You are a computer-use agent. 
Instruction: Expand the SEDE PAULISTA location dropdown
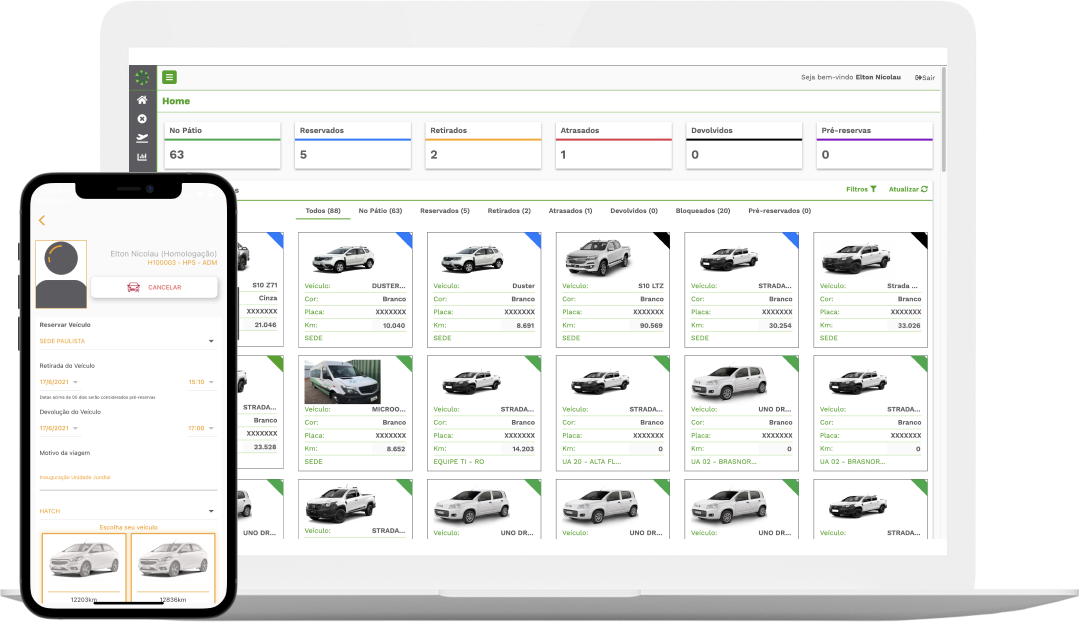pos(127,341)
